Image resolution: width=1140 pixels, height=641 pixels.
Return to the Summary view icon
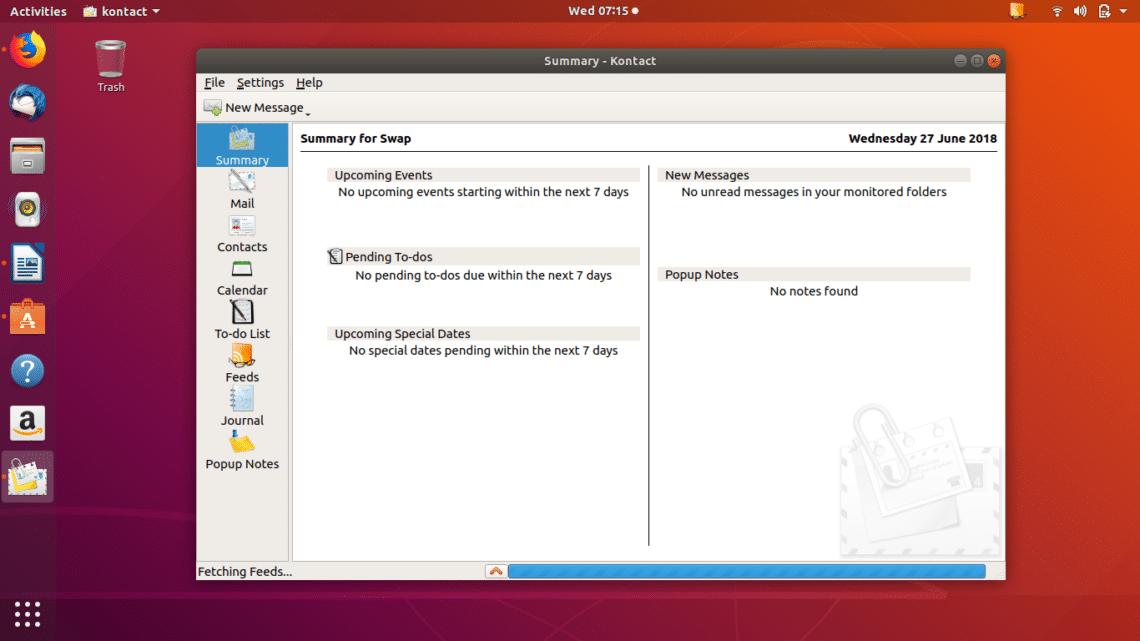point(241,146)
